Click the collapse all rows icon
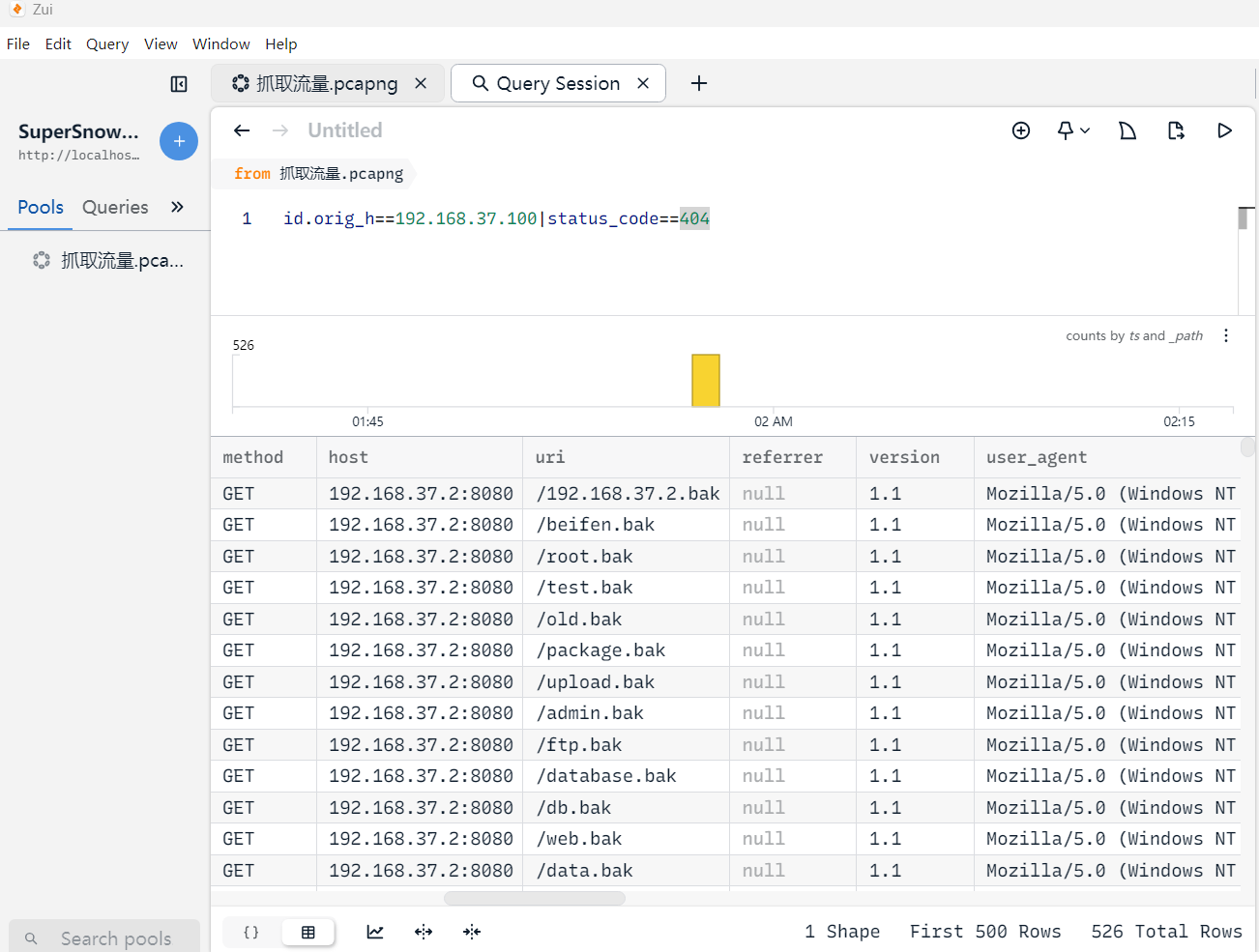 point(472,932)
